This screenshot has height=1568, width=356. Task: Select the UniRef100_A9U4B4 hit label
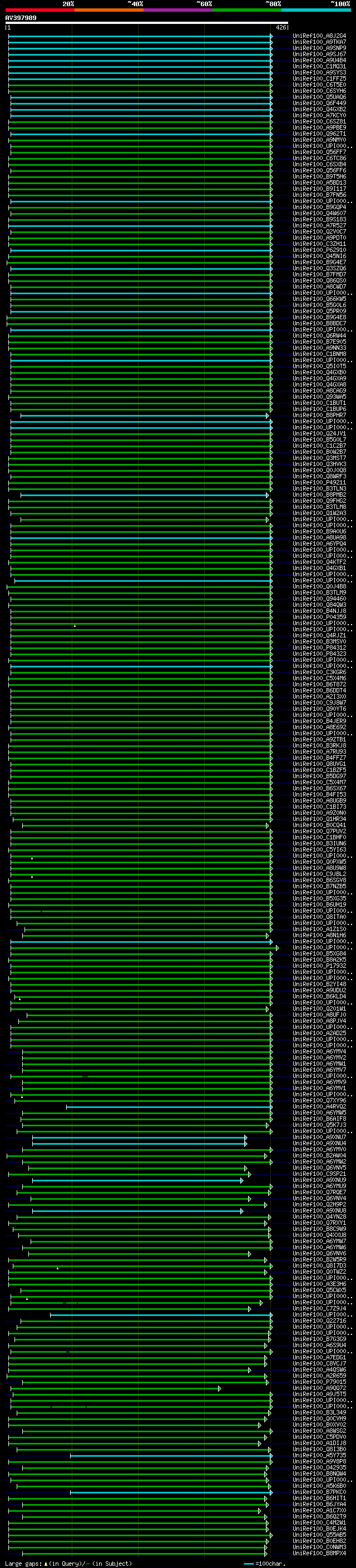tap(319, 60)
